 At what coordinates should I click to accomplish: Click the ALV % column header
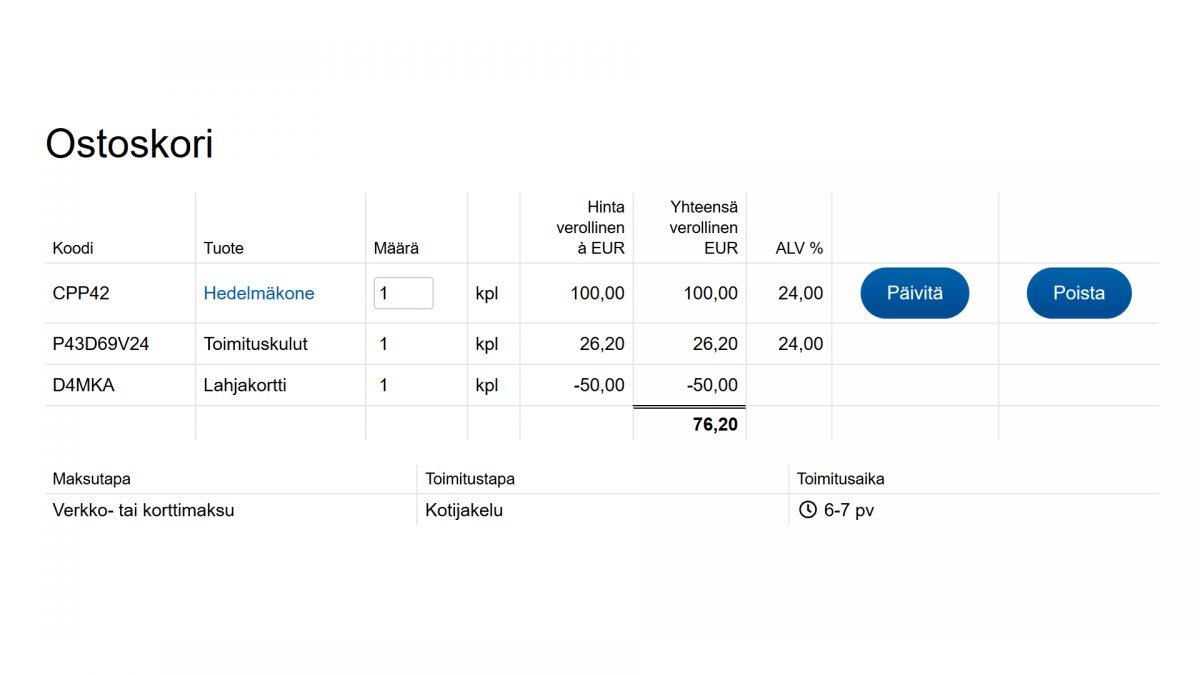click(x=799, y=248)
